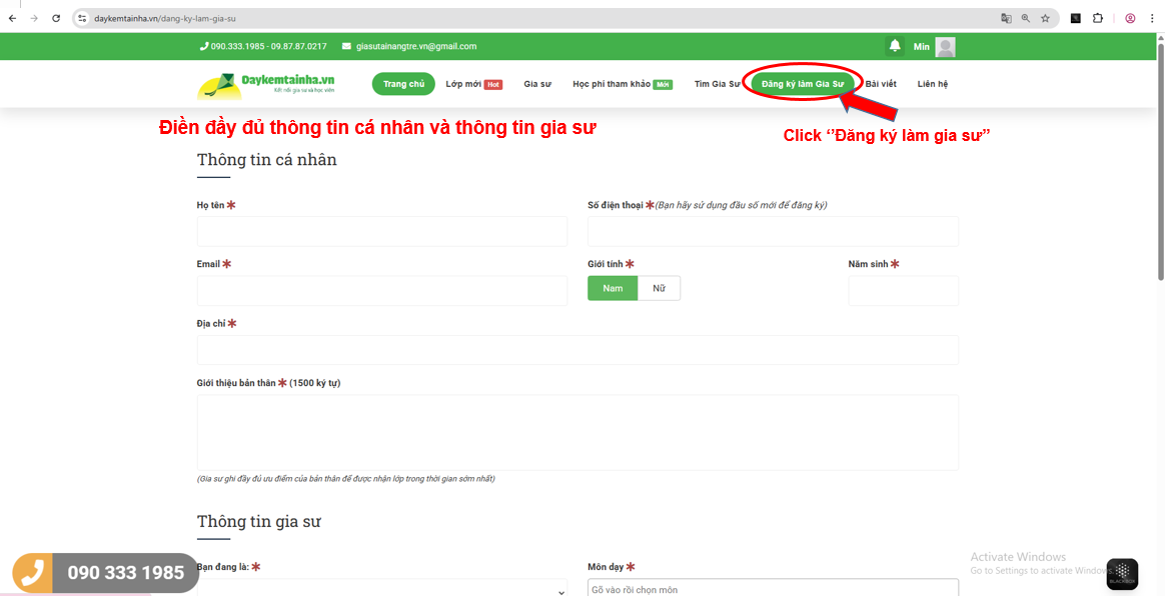Click the orange phone call icon
The height and width of the screenshot is (596, 1166).
pos(32,572)
